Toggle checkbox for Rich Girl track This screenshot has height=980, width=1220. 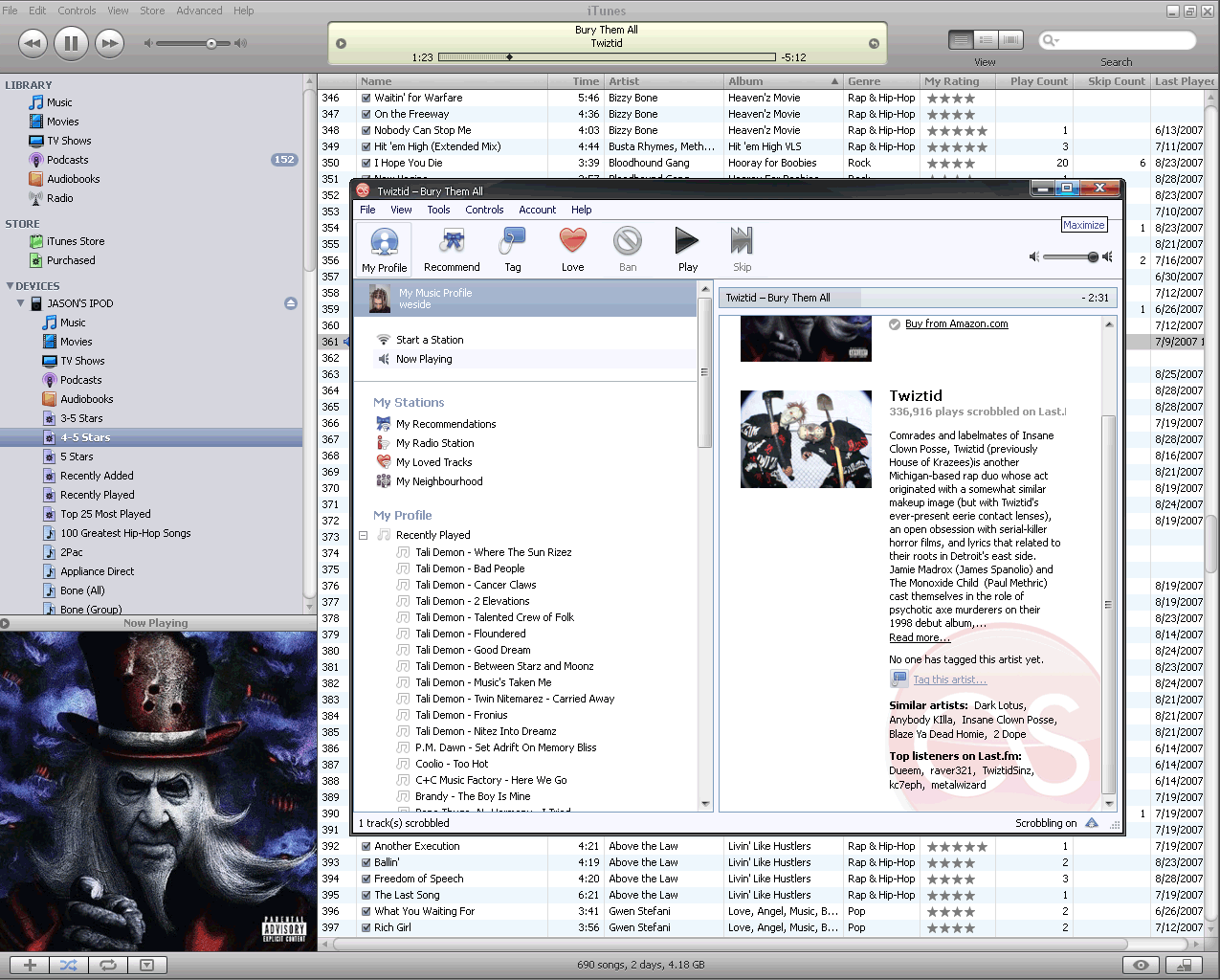[x=366, y=927]
